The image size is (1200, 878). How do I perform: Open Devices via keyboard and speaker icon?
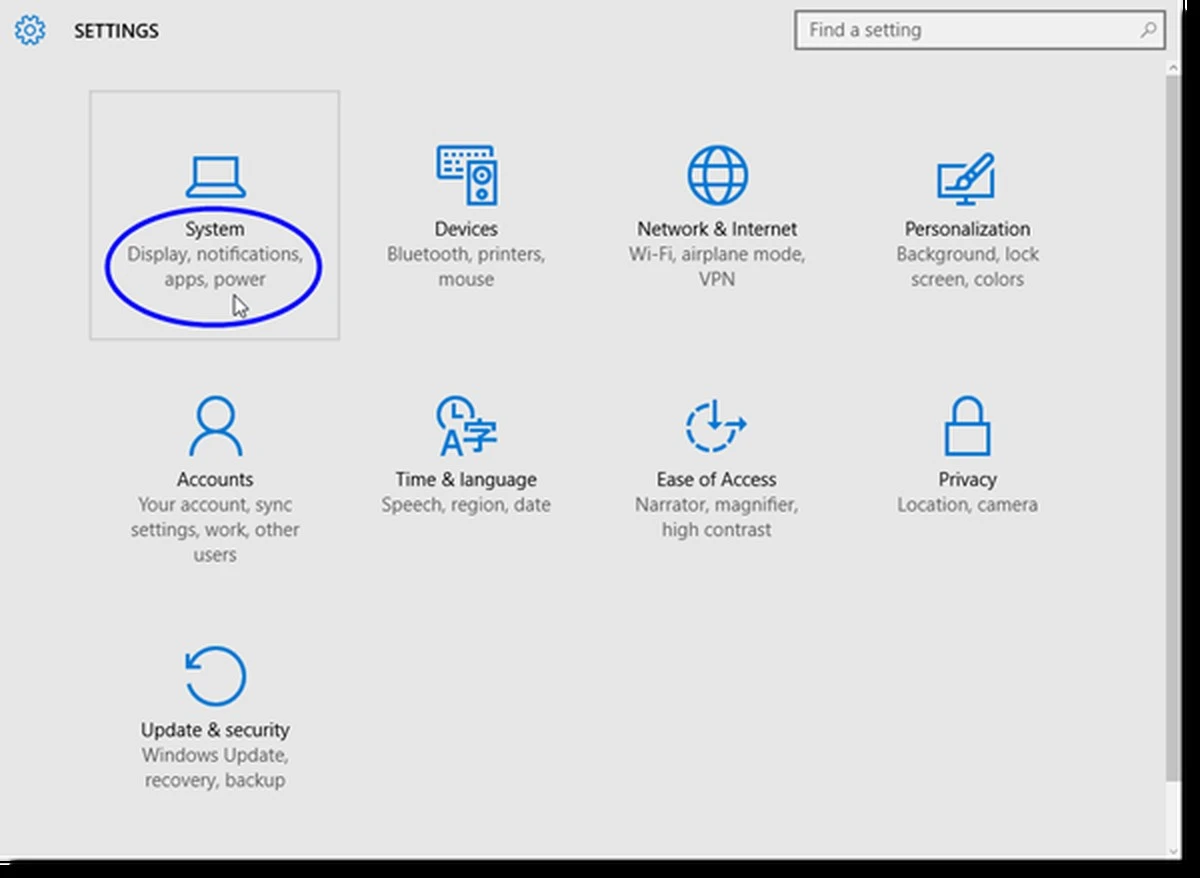(x=466, y=176)
